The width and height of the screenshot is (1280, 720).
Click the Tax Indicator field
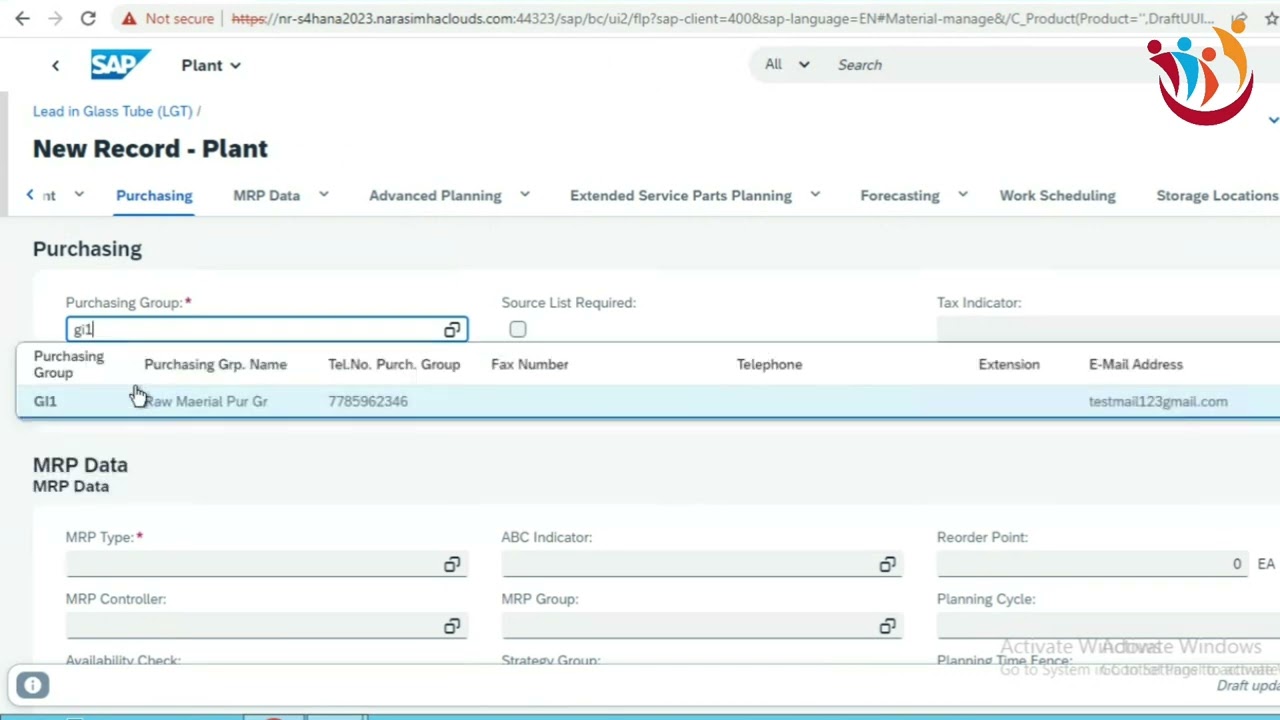[1108, 330]
